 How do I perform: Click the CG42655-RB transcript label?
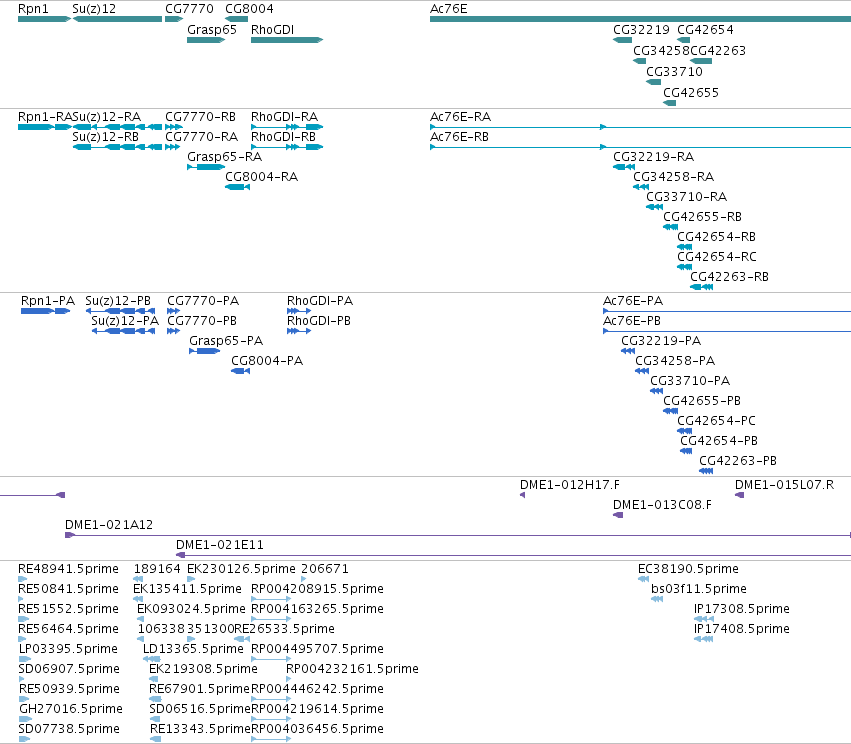[x=702, y=217]
